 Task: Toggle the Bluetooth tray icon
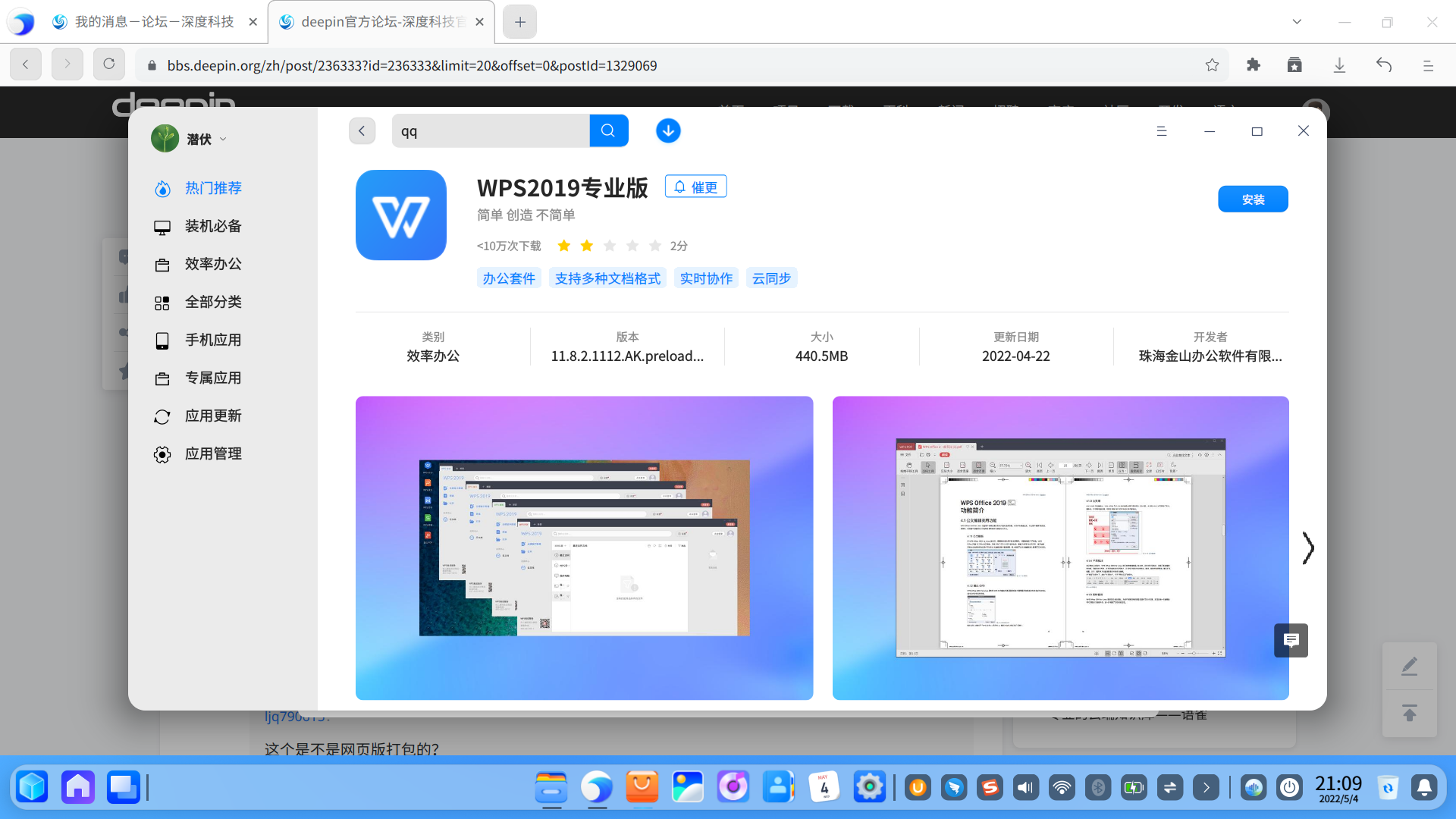(x=1097, y=788)
